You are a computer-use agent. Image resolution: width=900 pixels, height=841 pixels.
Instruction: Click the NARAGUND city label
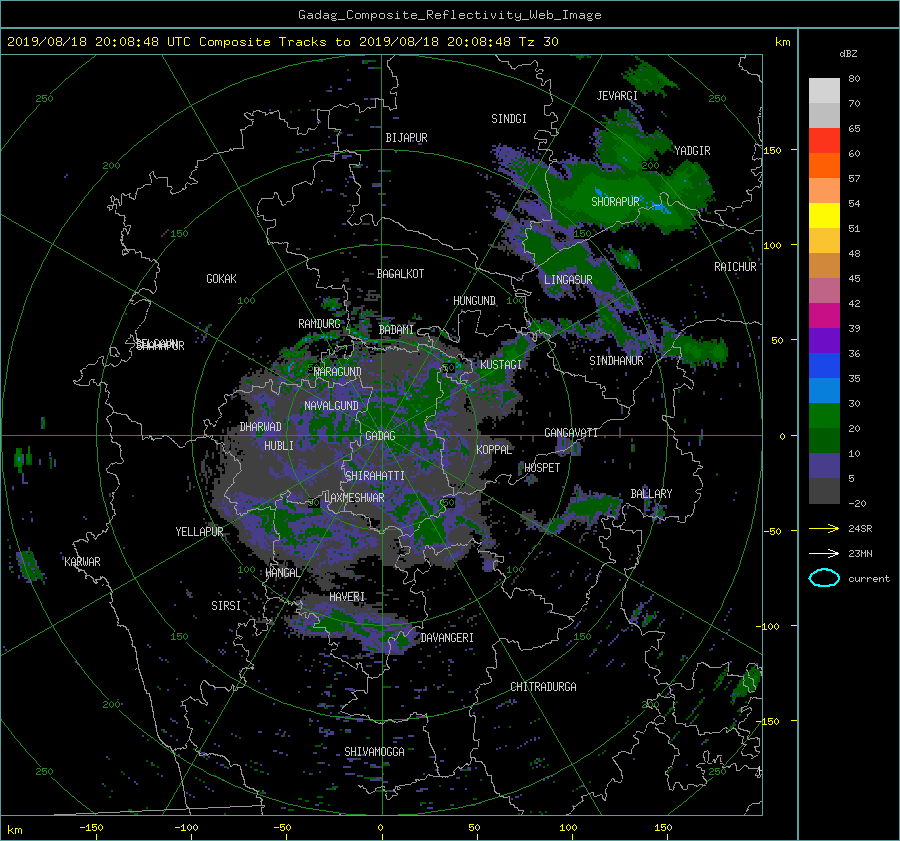coord(337,371)
